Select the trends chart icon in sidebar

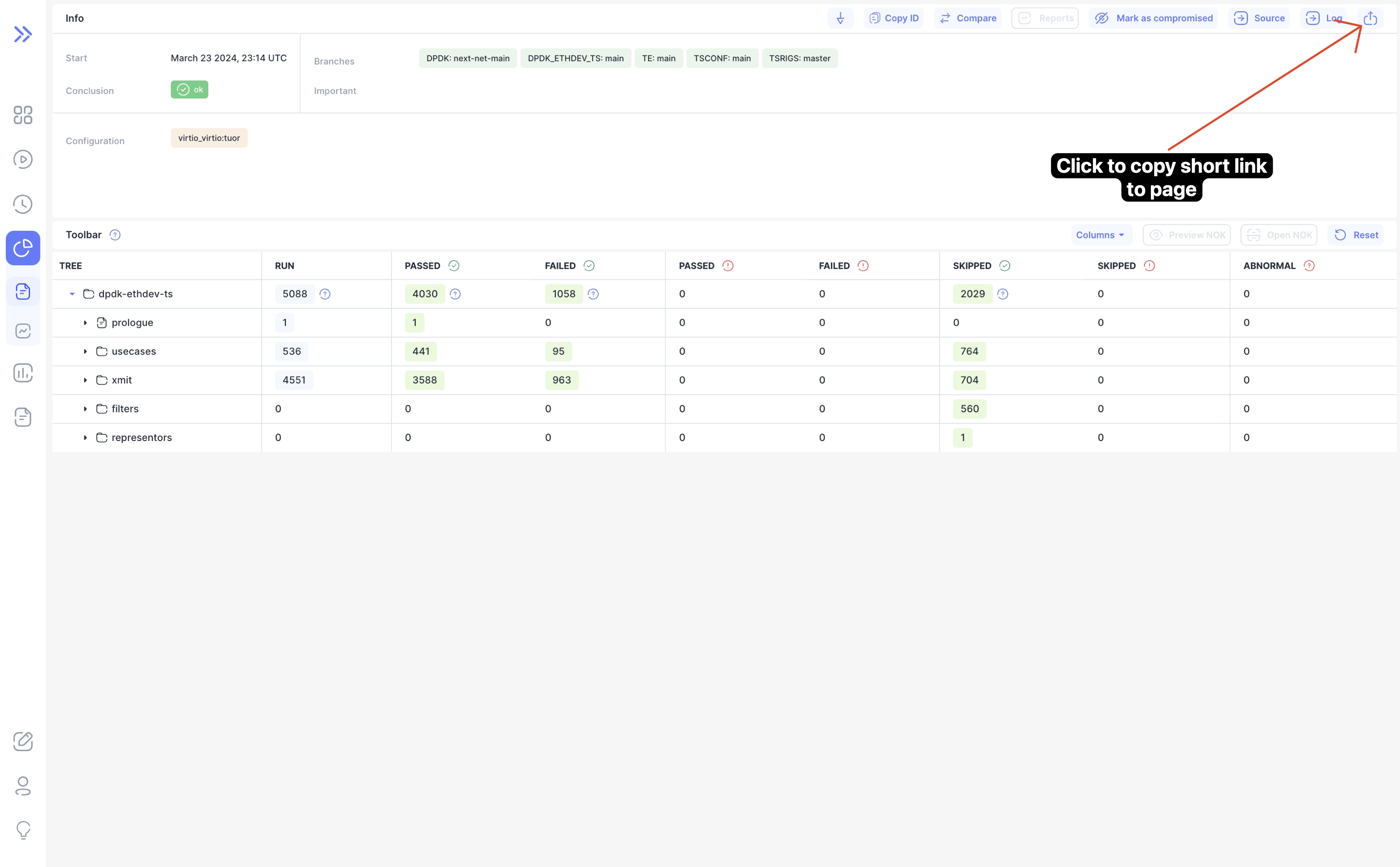pyautogui.click(x=23, y=330)
